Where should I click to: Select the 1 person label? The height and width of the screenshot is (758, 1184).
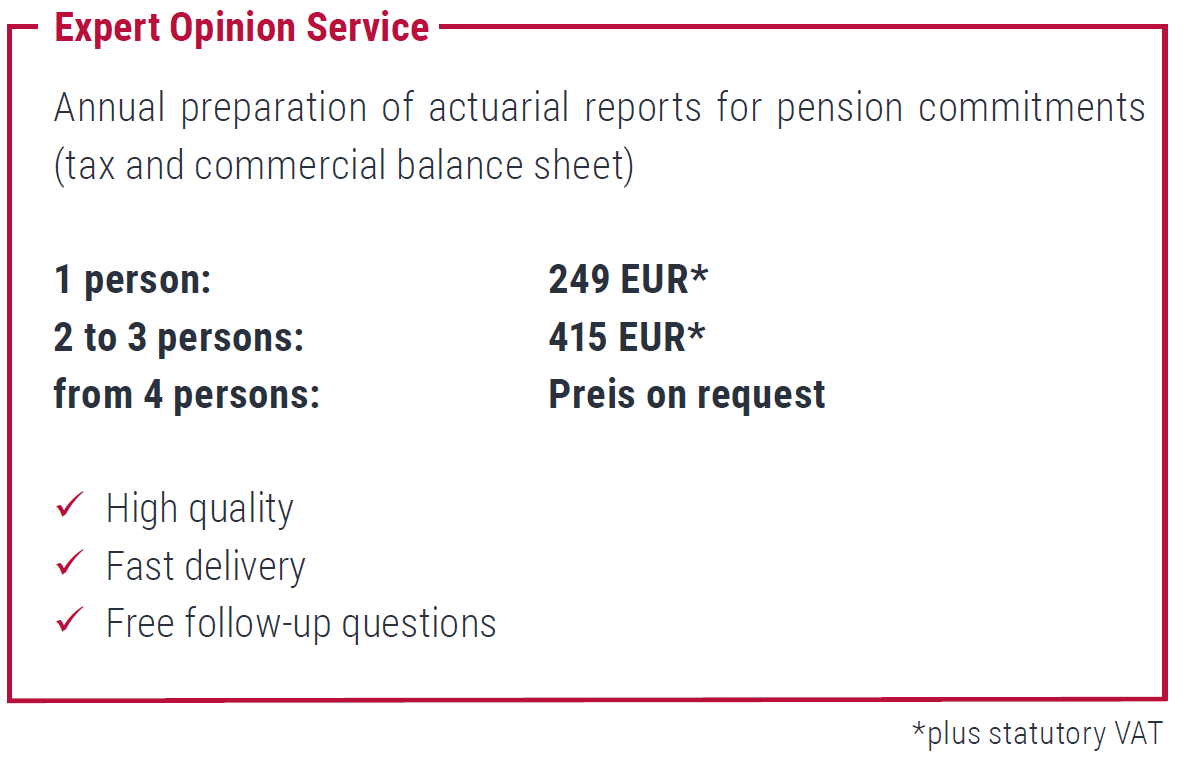click(133, 280)
